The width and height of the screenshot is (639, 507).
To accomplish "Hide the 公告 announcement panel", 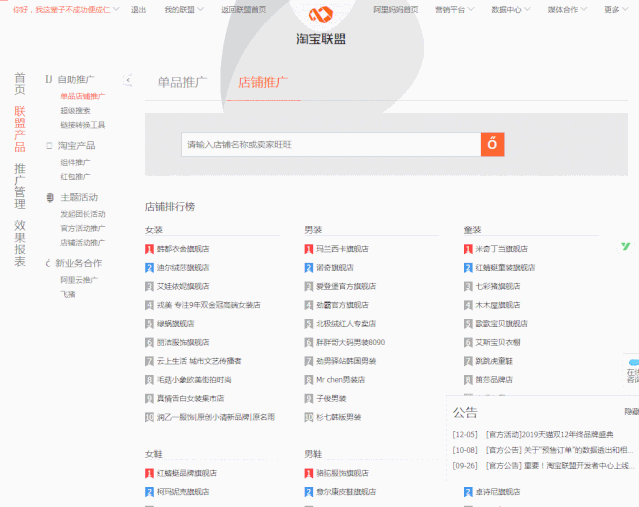I will pyautogui.click(x=631, y=411).
